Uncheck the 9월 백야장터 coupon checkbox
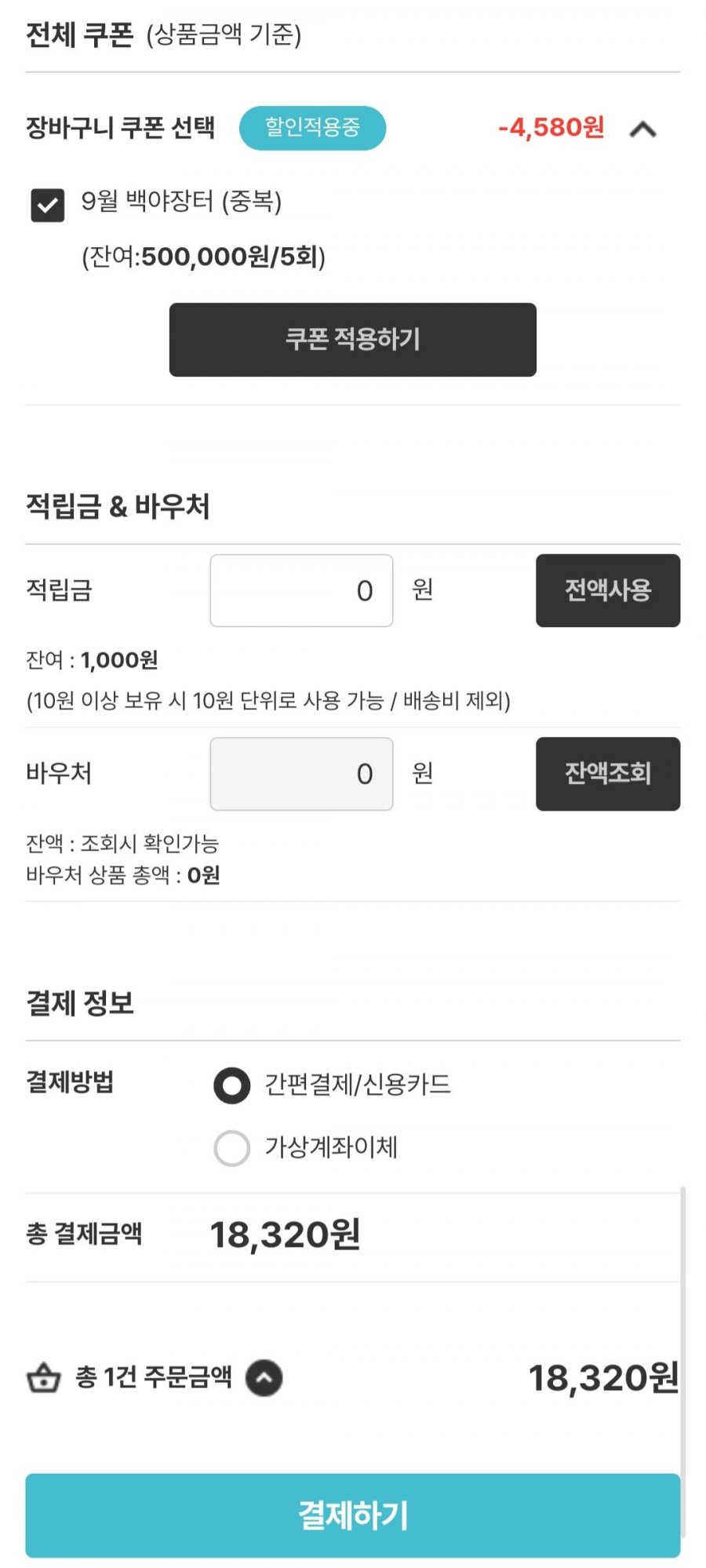Screen dimensions: 706x1568 click(x=47, y=206)
